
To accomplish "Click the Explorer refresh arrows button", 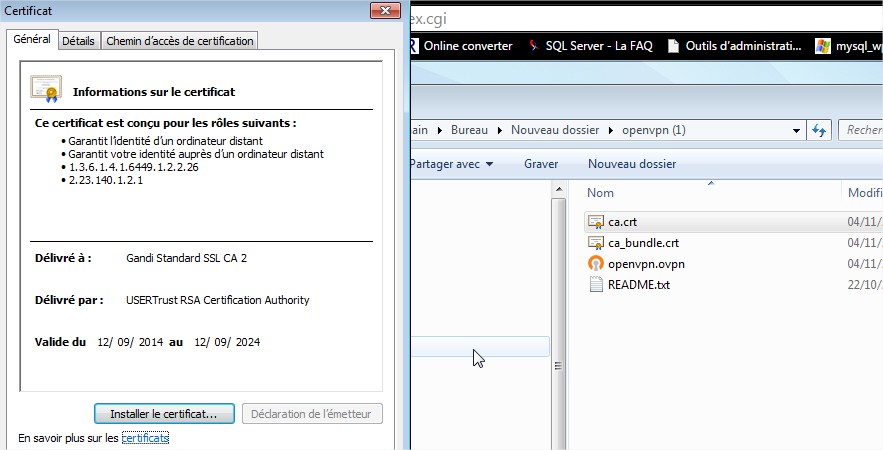I will (x=819, y=130).
